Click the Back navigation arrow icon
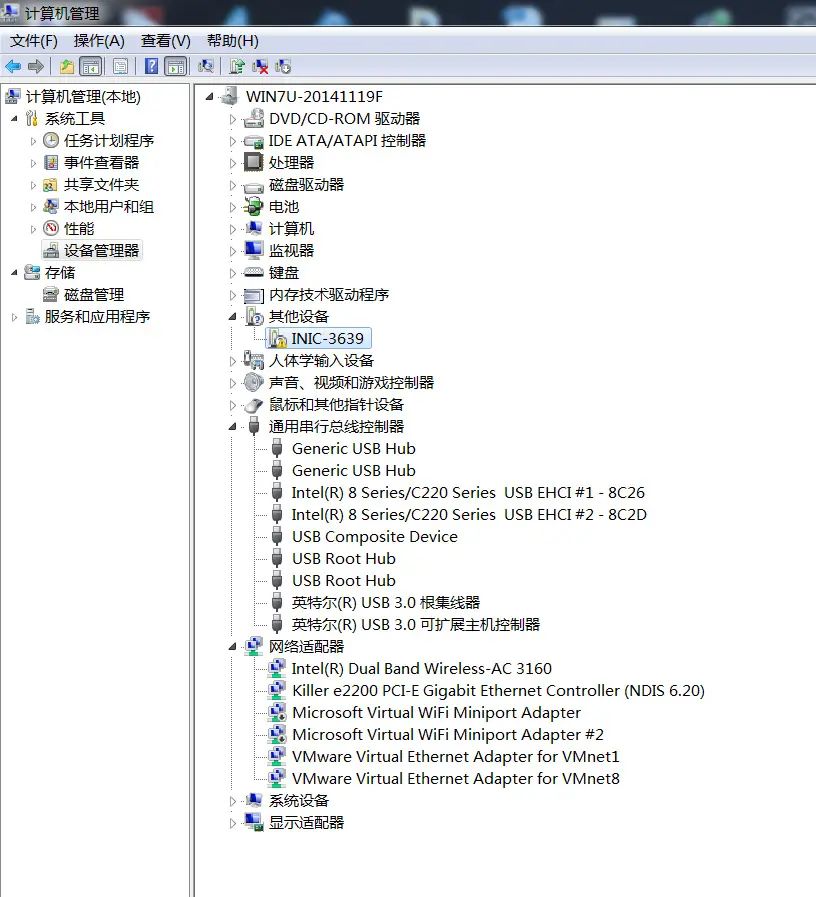 pos(11,66)
